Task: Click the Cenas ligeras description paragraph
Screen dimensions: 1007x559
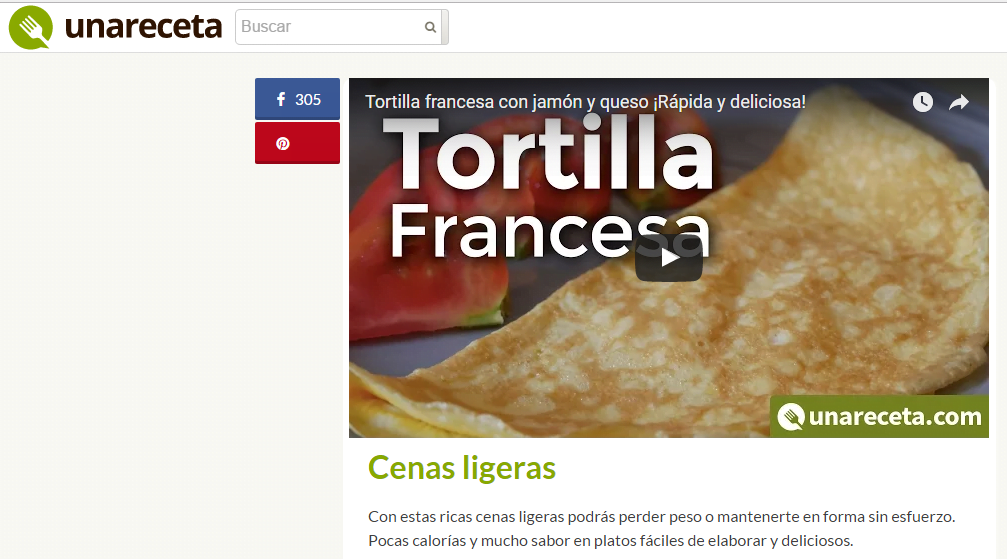Action: [x=661, y=529]
